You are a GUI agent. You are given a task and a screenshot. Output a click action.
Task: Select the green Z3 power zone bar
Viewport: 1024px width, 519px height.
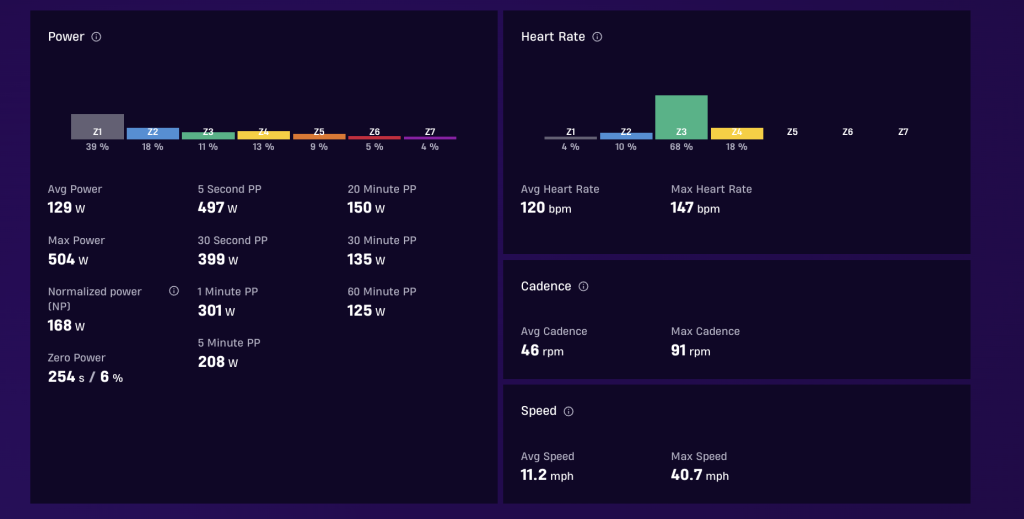(208, 136)
